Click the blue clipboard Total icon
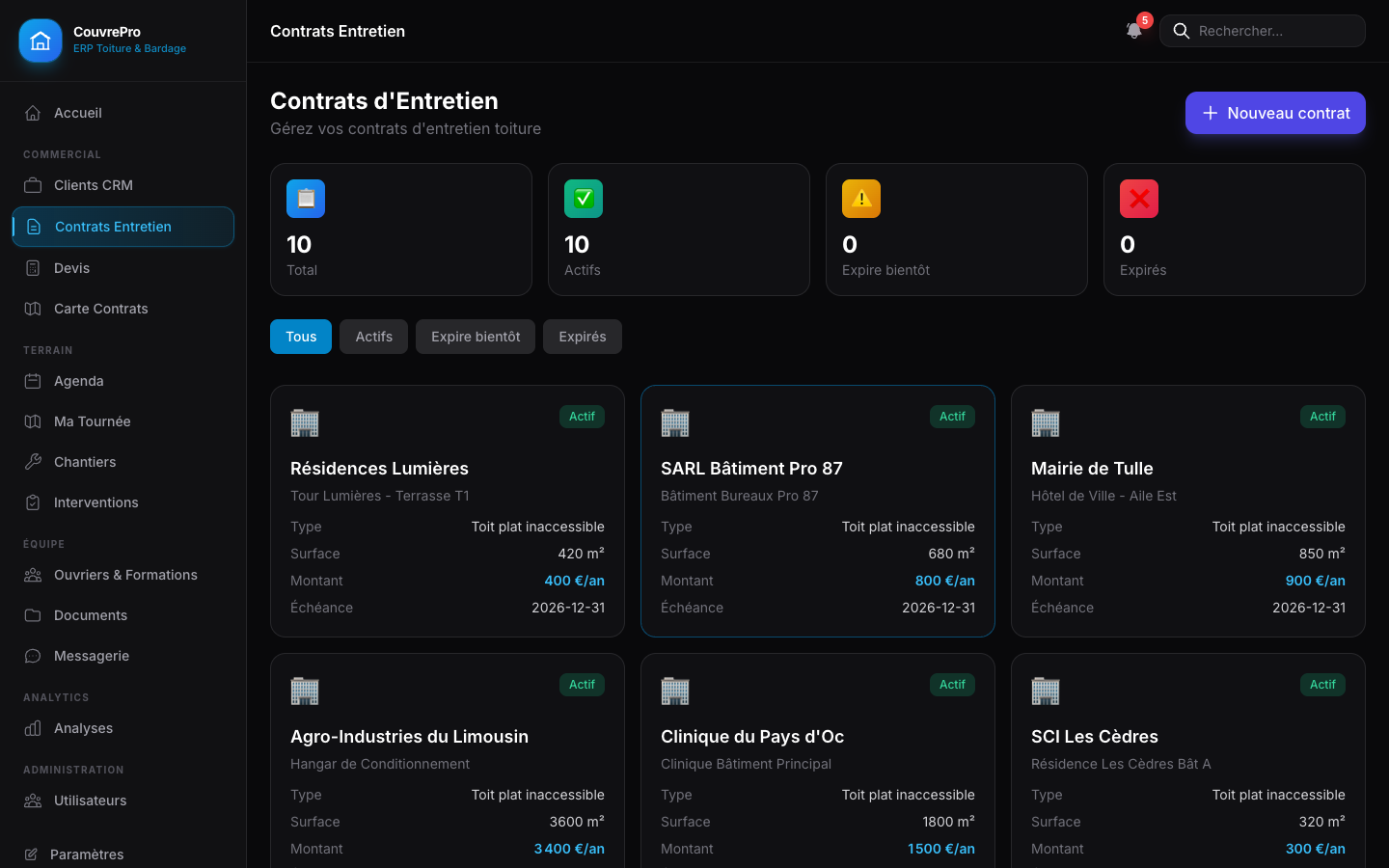This screenshot has height=868, width=1389. (x=306, y=199)
